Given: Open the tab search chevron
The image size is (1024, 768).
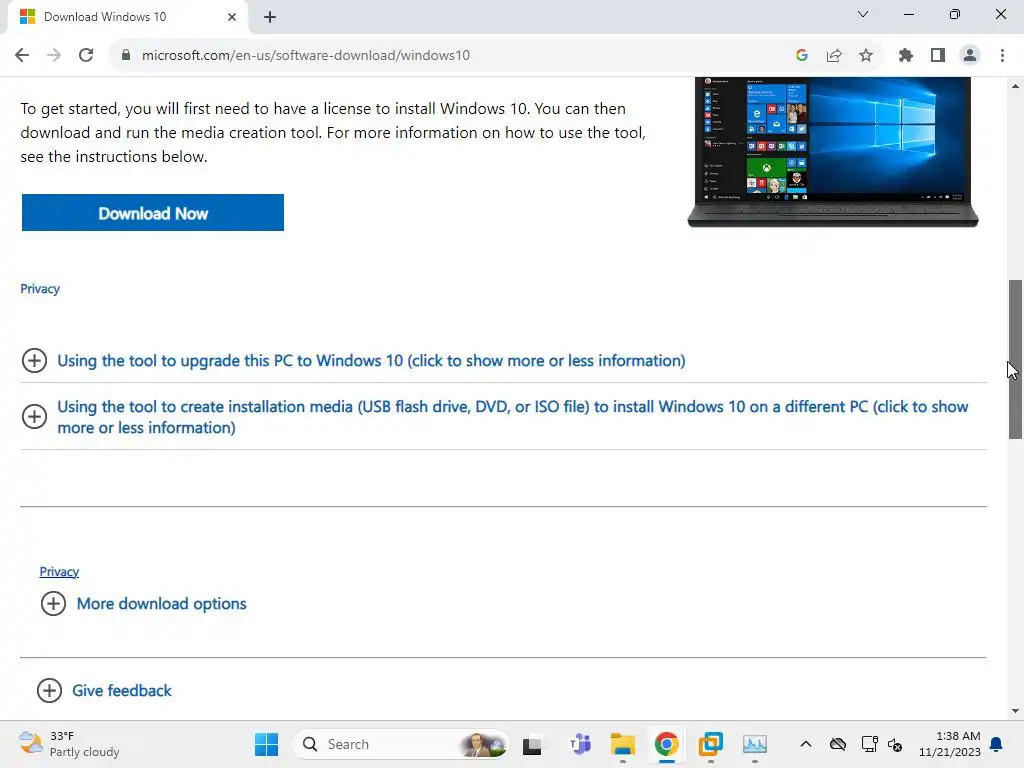Looking at the screenshot, I should 863,14.
